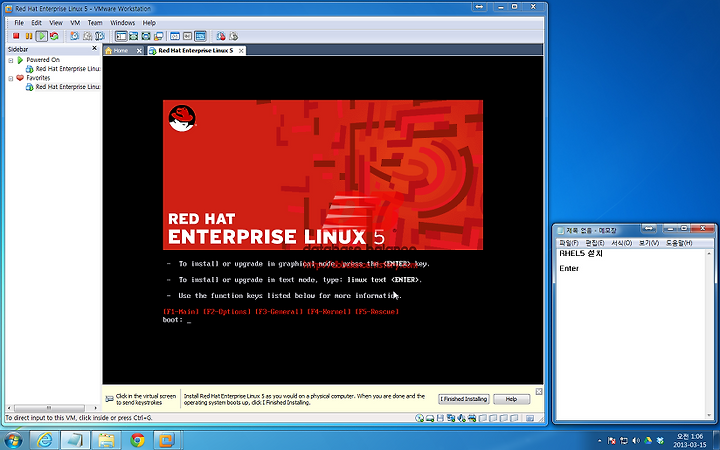Click the Take Snapshot toolbar icon
Screen dimensions: 720x450
click(x=74, y=36)
